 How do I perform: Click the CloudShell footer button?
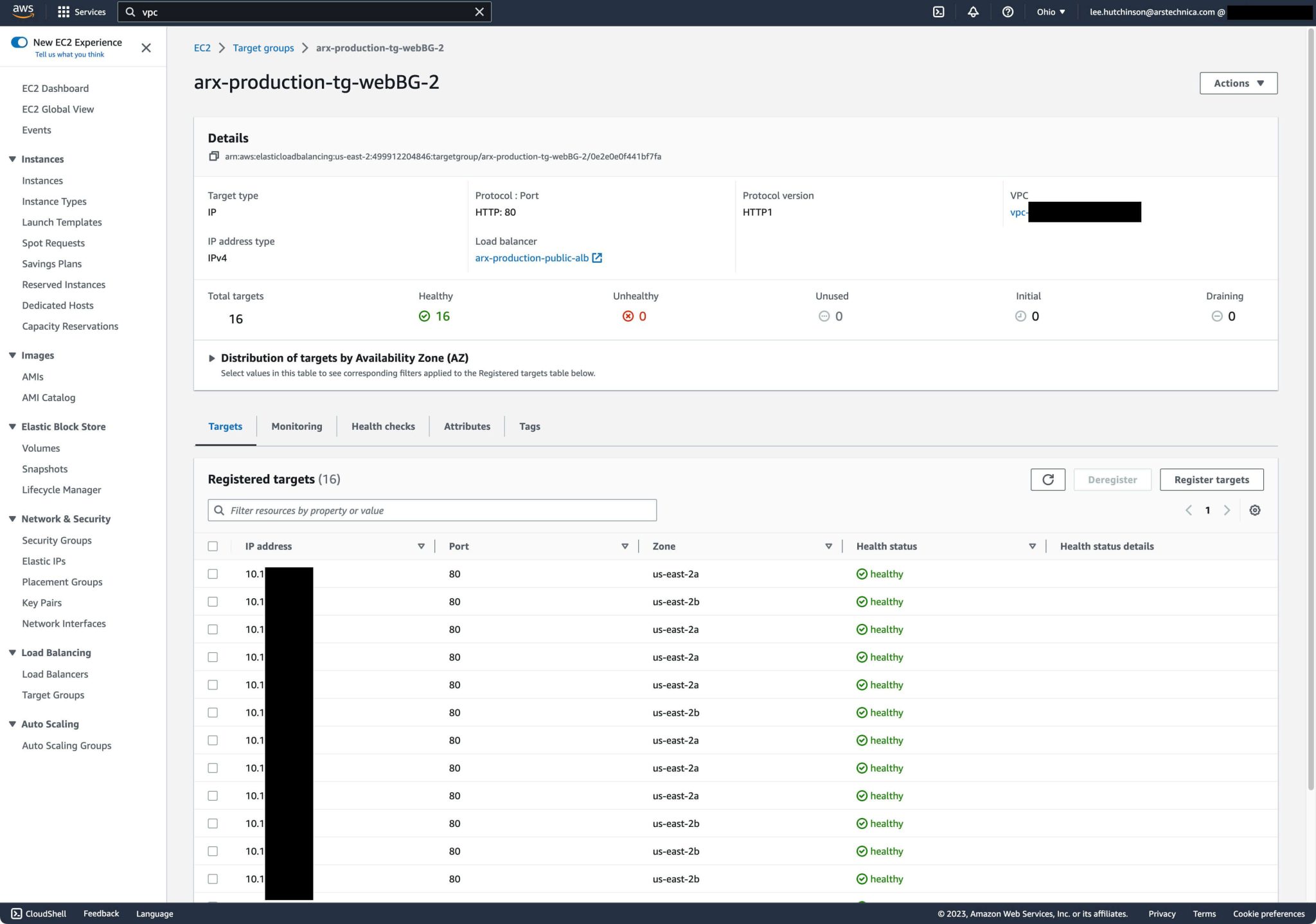(x=39, y=914)
